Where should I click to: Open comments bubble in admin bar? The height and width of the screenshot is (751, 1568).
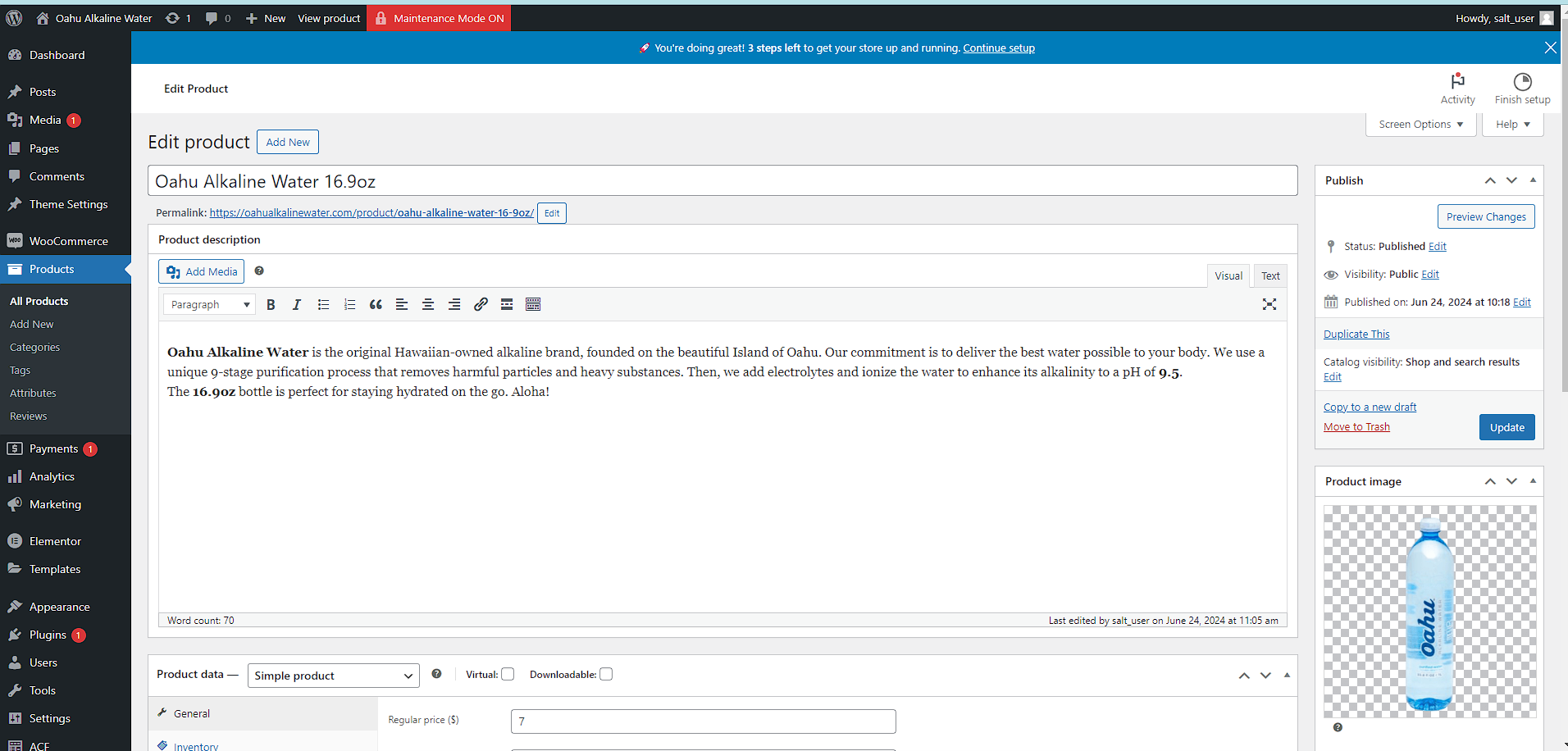click(218, 18)
